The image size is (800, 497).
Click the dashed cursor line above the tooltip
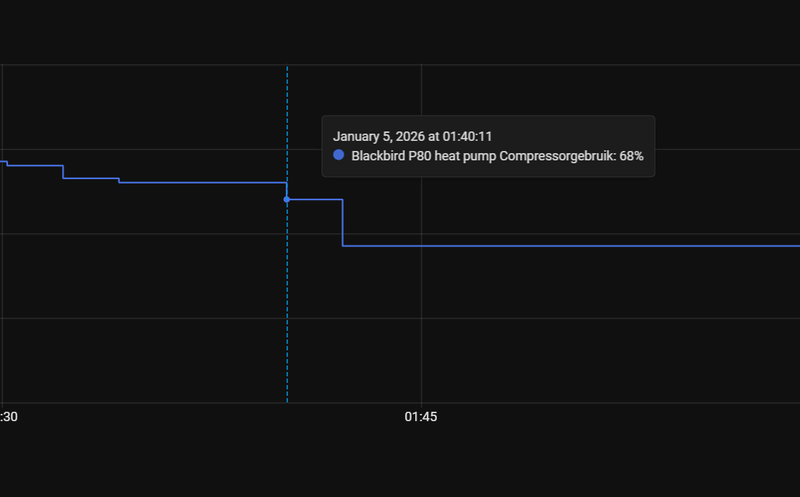click(287, 90)
